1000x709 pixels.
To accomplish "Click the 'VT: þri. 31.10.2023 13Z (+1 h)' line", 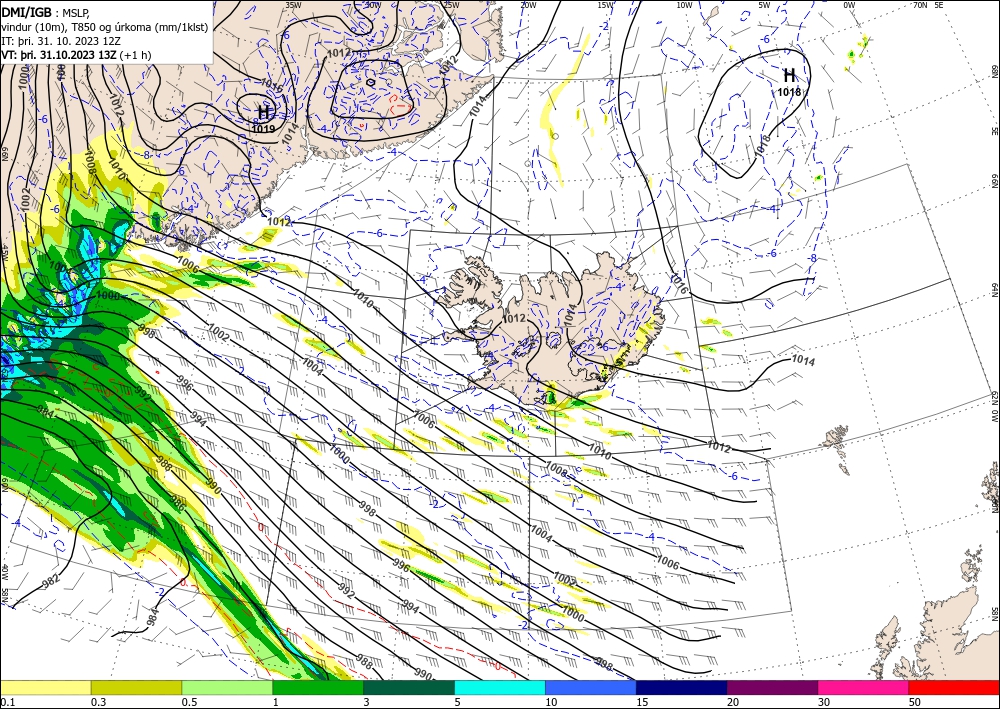I will point(77,54).
